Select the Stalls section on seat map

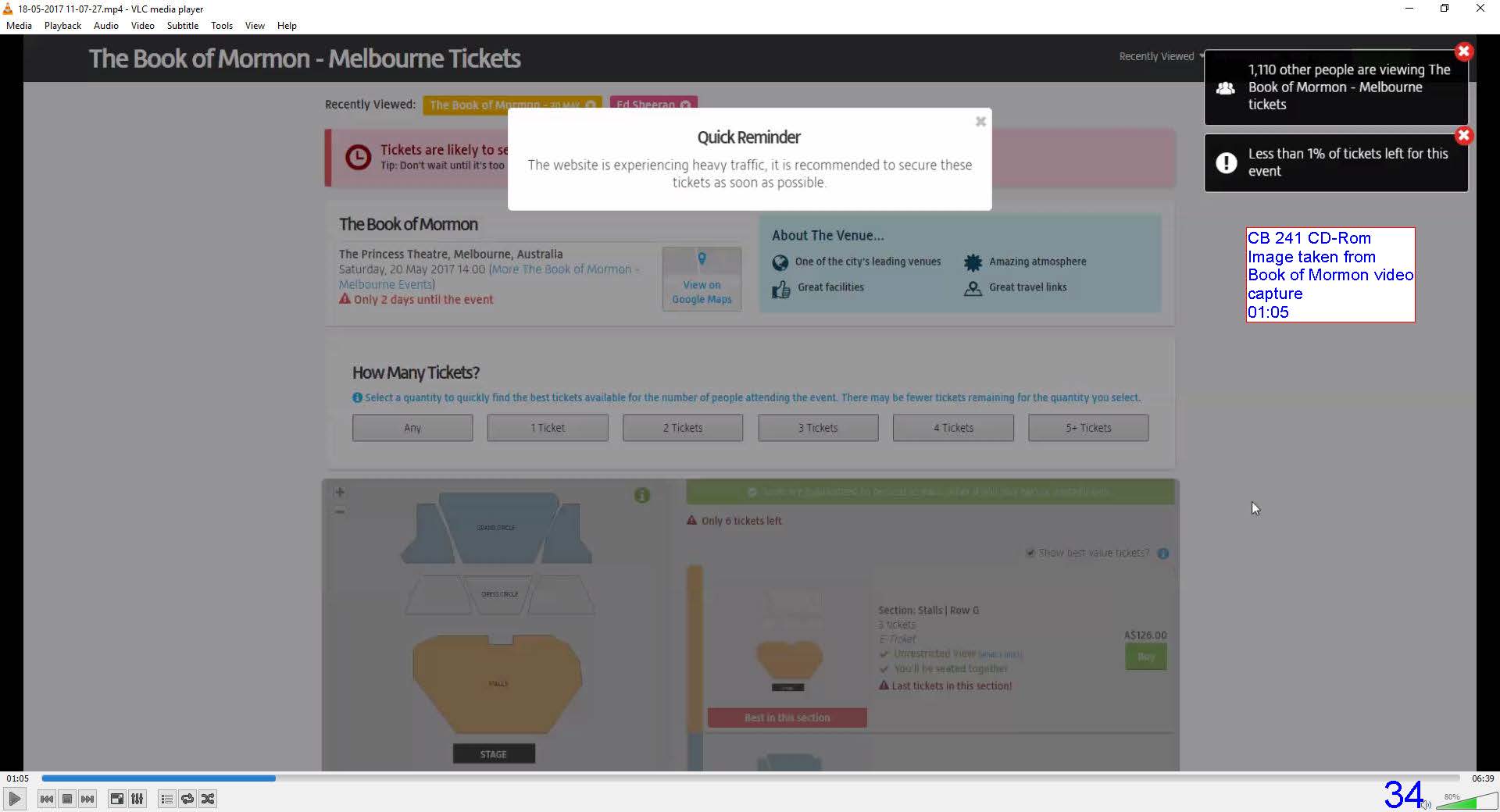click(498, 683)
